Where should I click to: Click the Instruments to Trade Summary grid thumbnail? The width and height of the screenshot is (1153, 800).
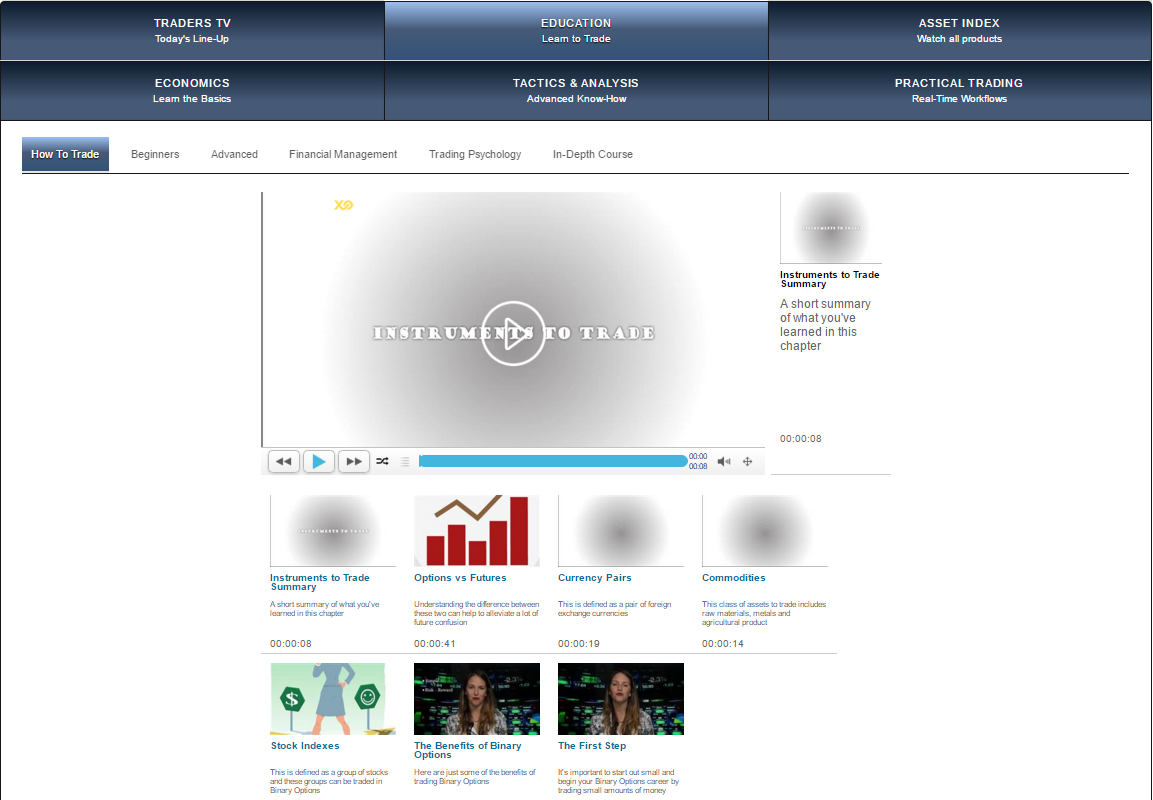tap(333, 530)
